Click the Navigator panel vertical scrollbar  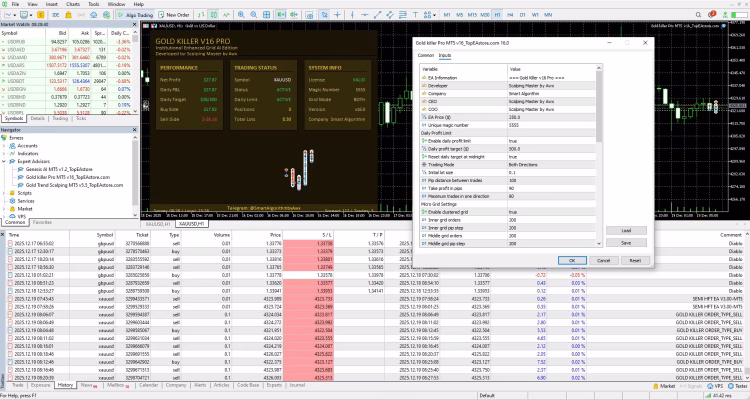click(x=135, y=176)
